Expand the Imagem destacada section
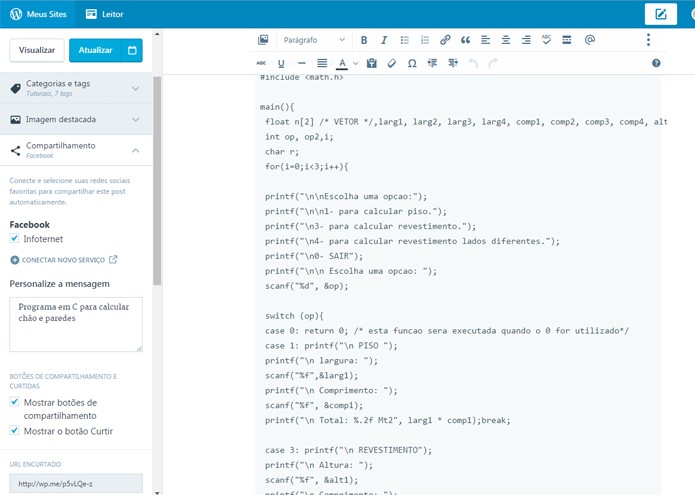The height and width of the screenshot is (495, 695). (x=76, y=120)
